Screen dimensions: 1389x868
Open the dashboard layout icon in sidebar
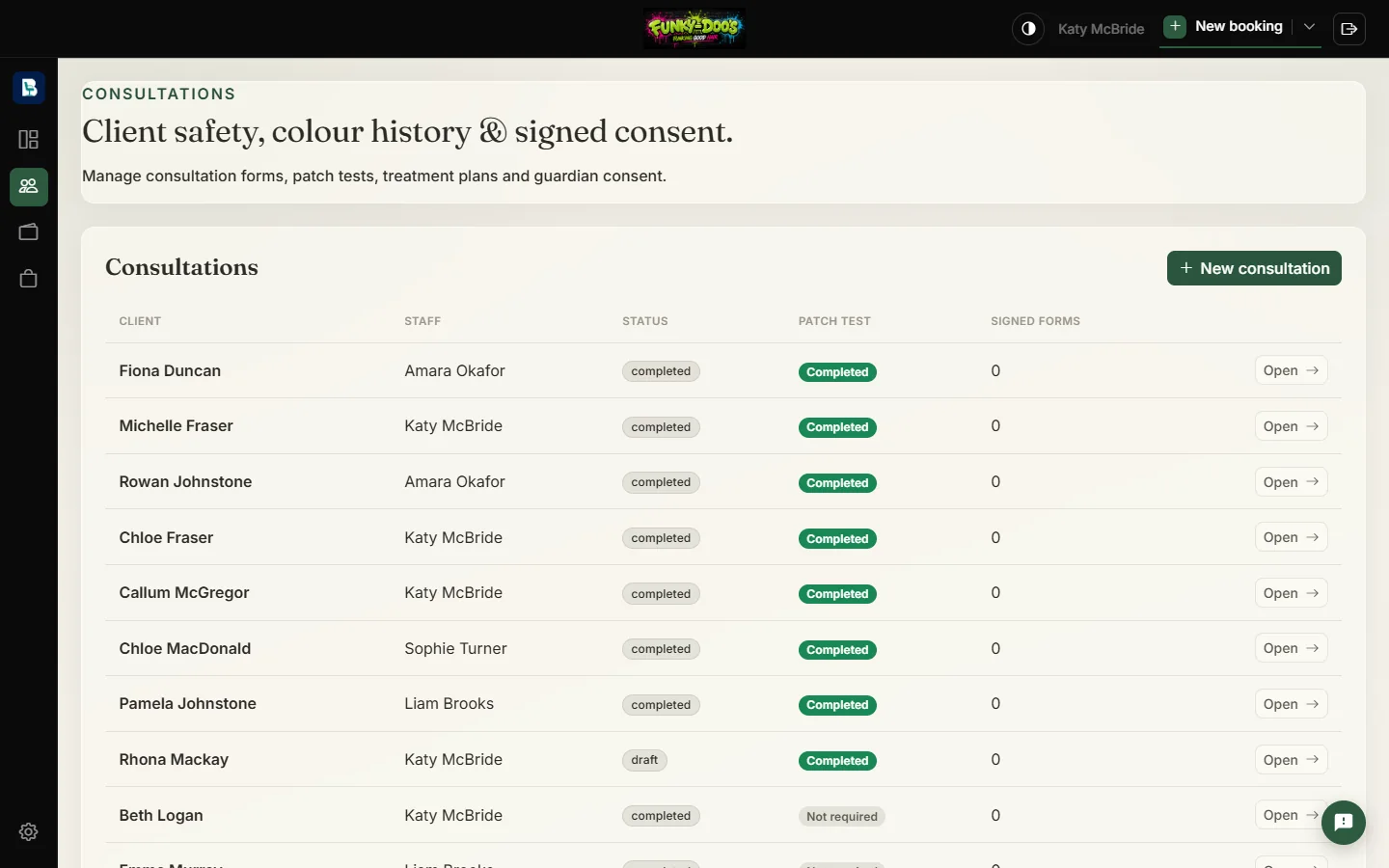tap(29, 140)
